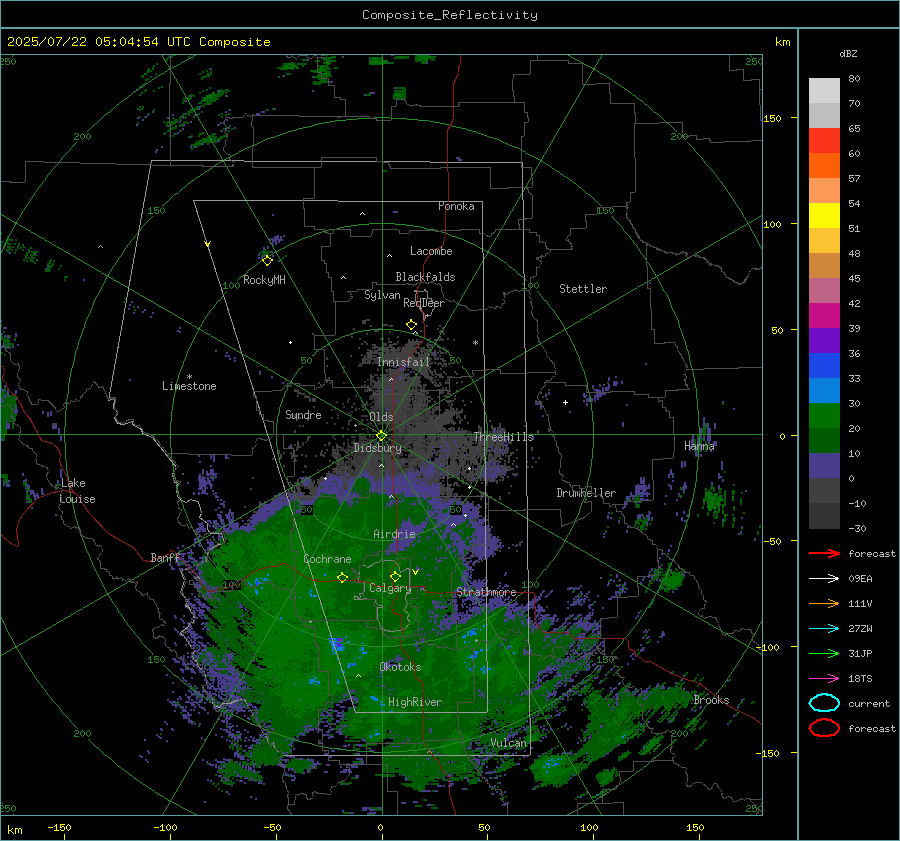
Task: Click the yellow radar-site diamond above Didsbury
Action: click(x=382, y=436)
